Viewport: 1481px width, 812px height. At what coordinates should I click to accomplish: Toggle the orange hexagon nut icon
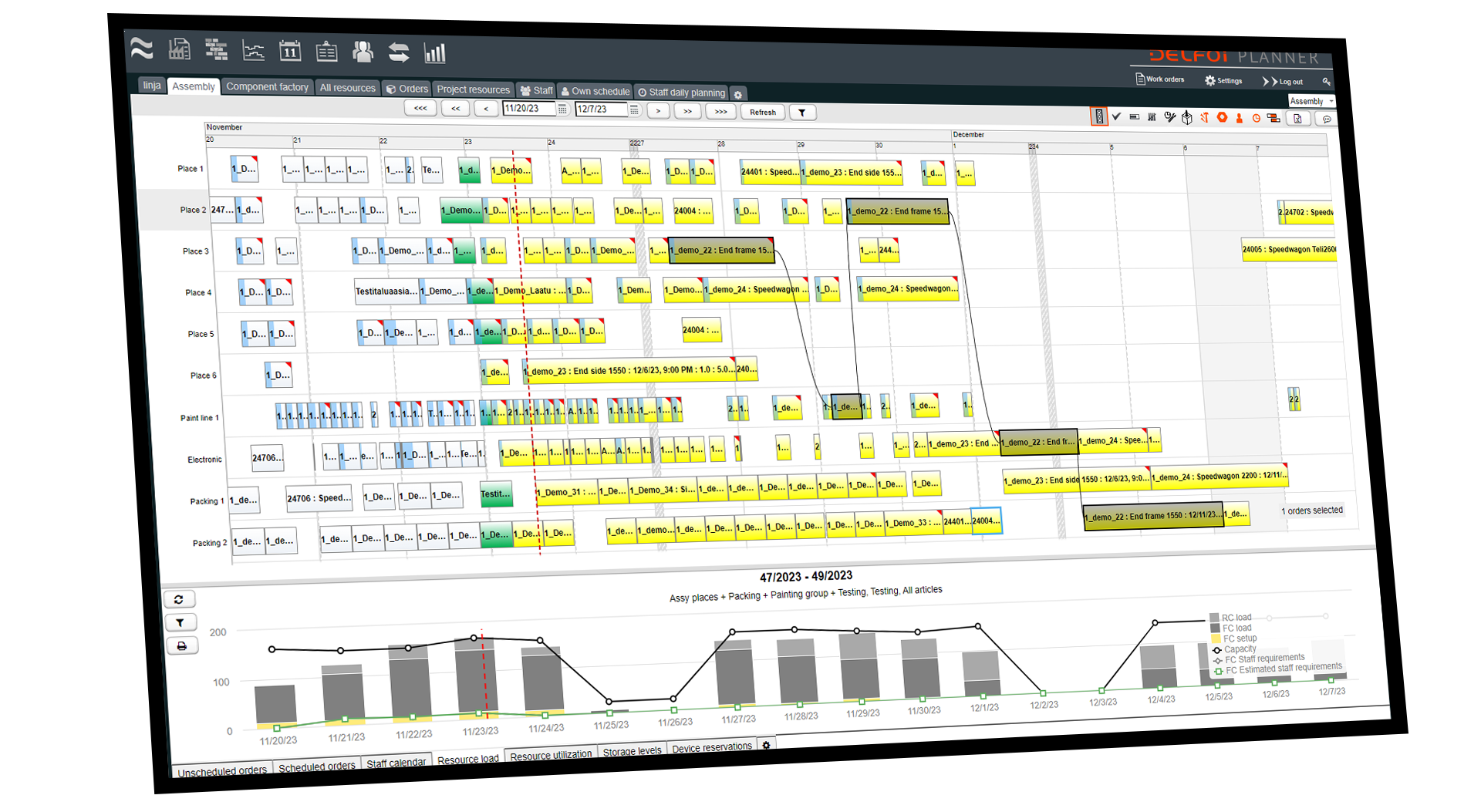click(x=1222, y=117)
